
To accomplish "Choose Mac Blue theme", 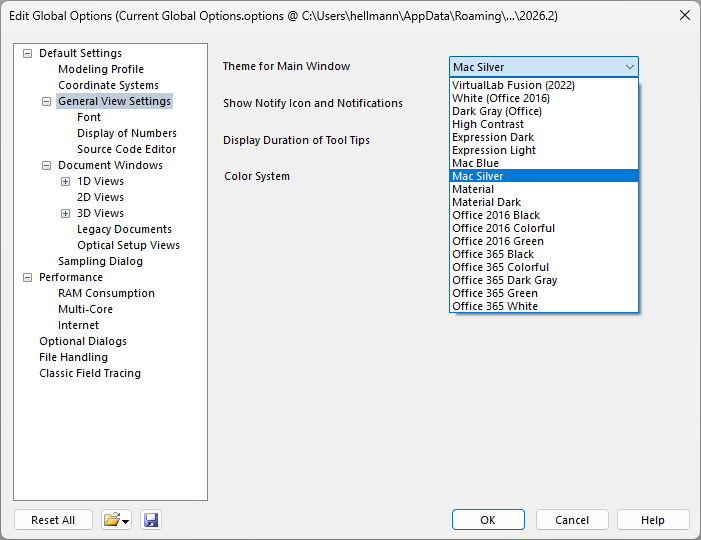I will click(544, 163).
